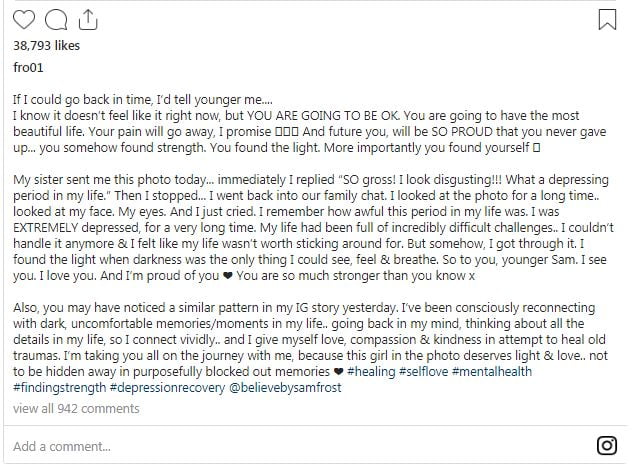Browse the #mentalhealth hashtag

click(x=492, y=371)
